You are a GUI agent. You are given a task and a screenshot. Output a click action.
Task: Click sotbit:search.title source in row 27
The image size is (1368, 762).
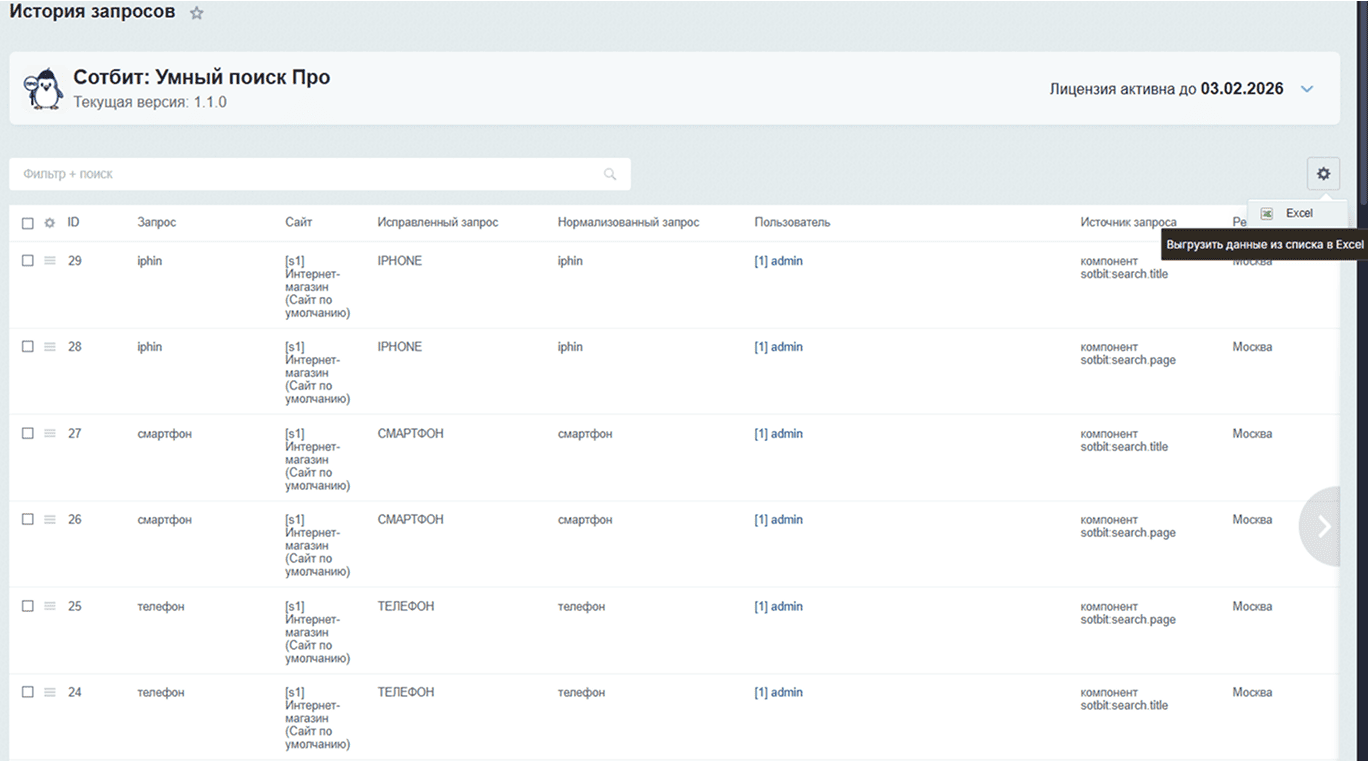tap(1124, 447)
